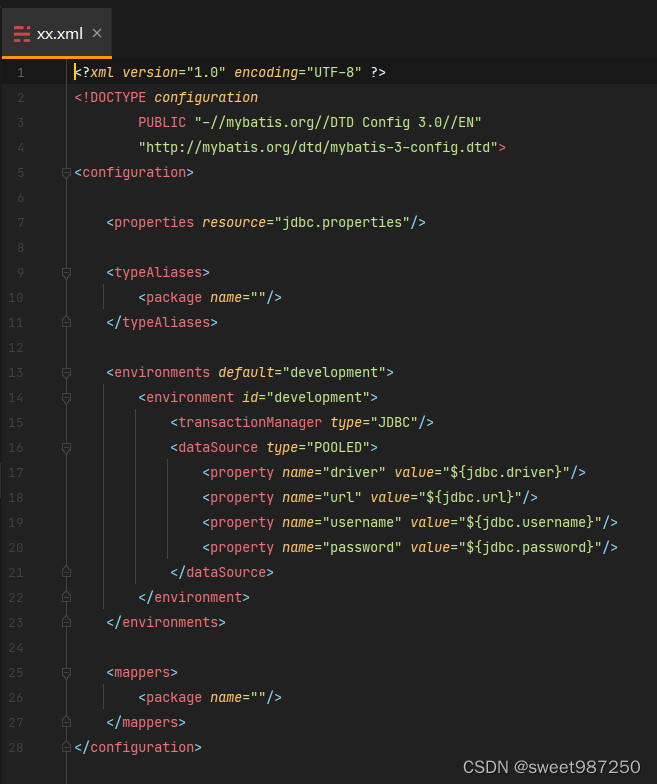Collapse the <environment> block at line 14
Viewport: 657px width, 784px height.
point(66,398)
